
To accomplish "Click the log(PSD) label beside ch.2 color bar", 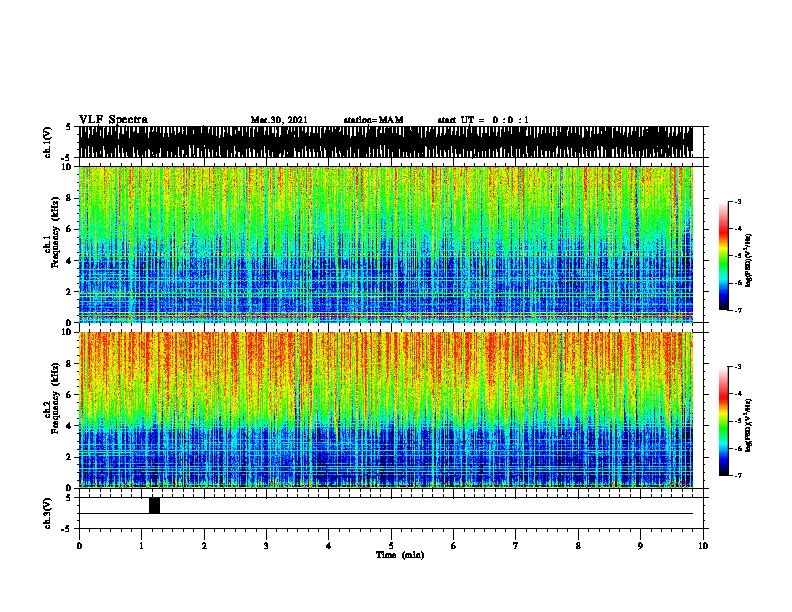I will pos(749,425).
